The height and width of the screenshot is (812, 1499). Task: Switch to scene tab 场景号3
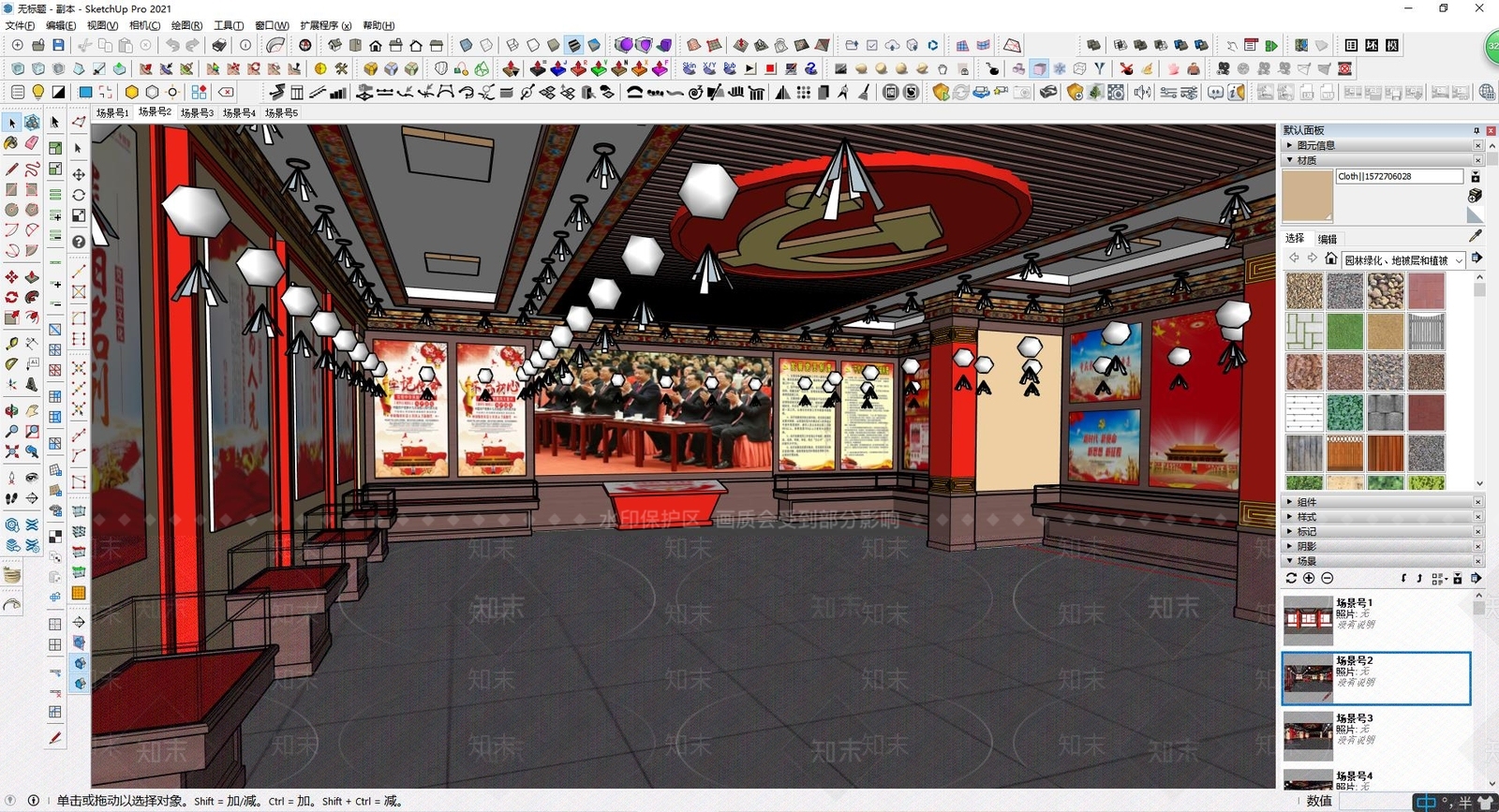[197, 112]
